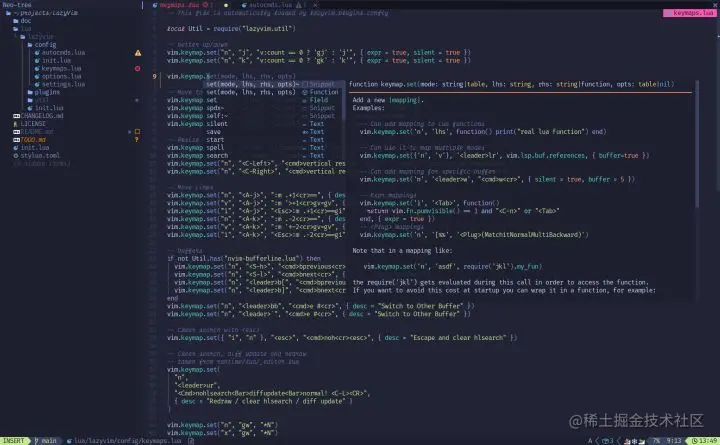Click the Function kind icon in completion menu
The width and height of the screenshot is (720, 445).
click(305, 92)
